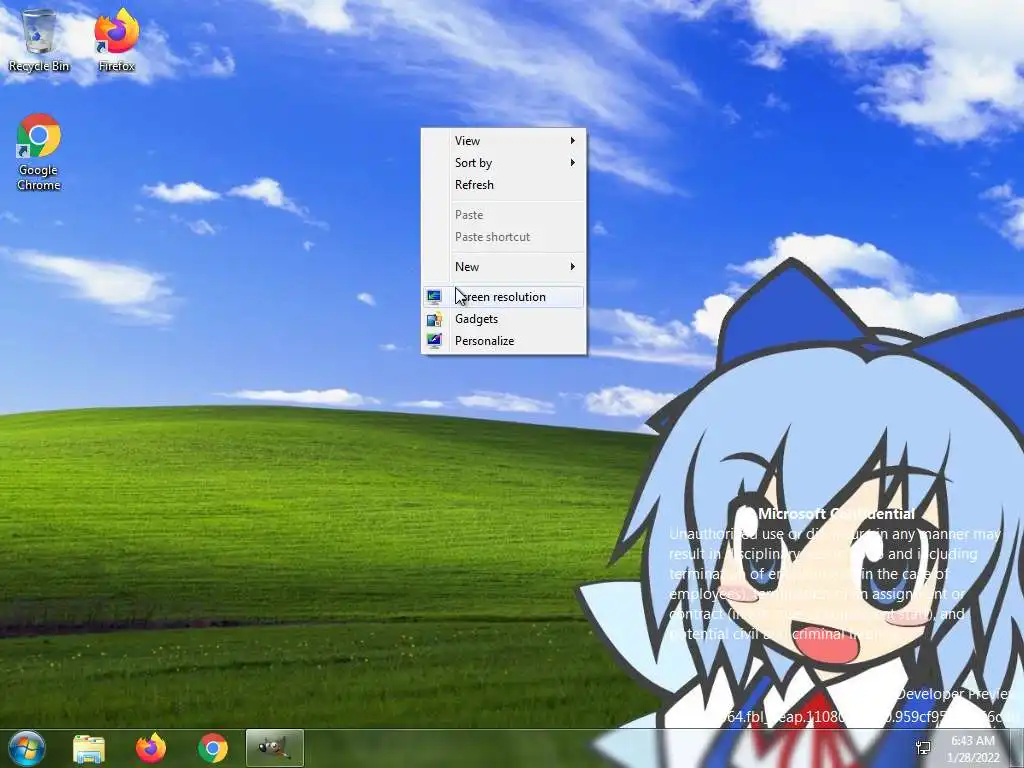The height and width of the screenshot is (768, 1024).
Task: Open Windows Explorer from the taskbar
Action: 89,748
